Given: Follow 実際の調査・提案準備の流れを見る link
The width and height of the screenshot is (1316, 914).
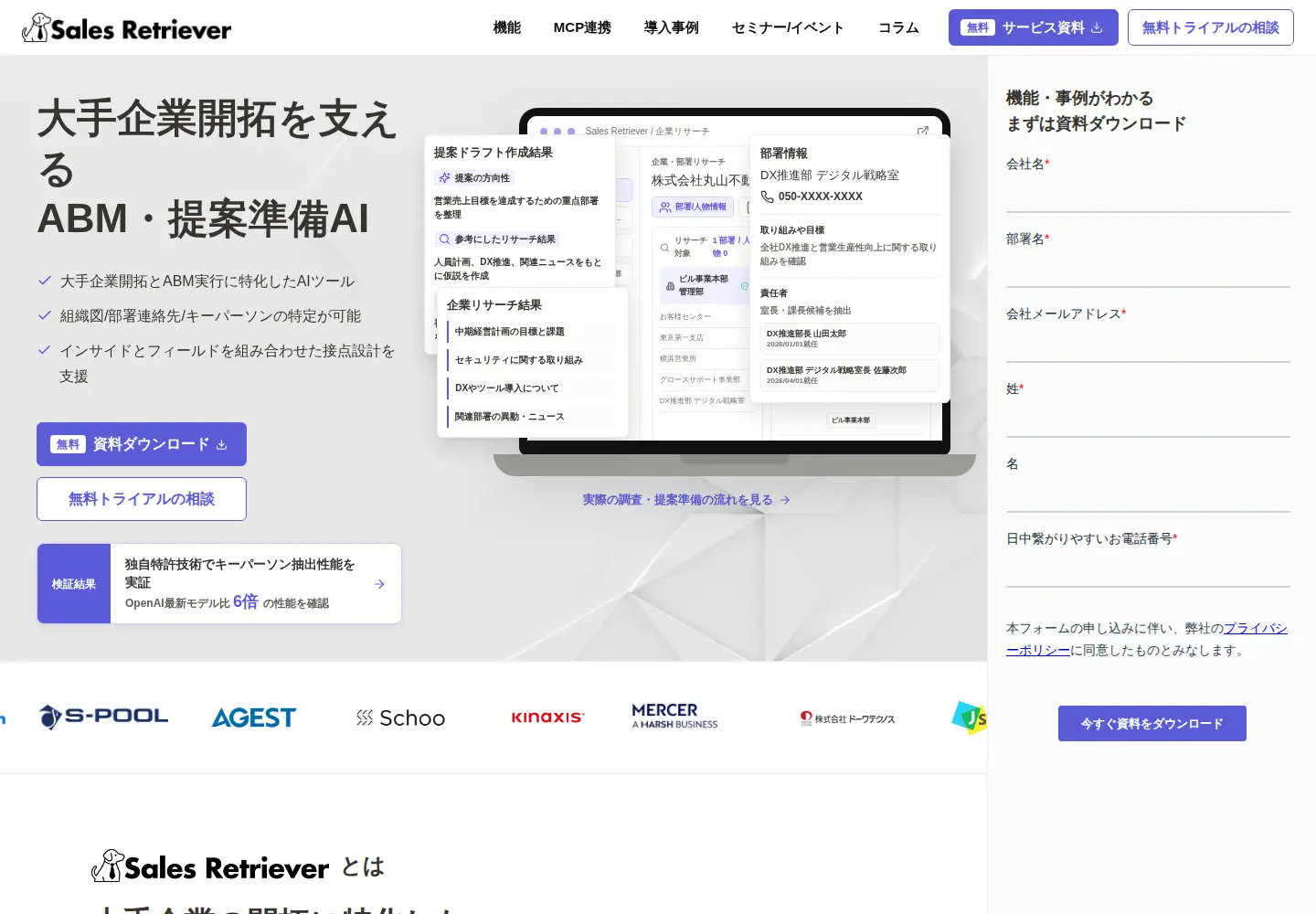Looking at the screenshot, I should pos(686,500).
